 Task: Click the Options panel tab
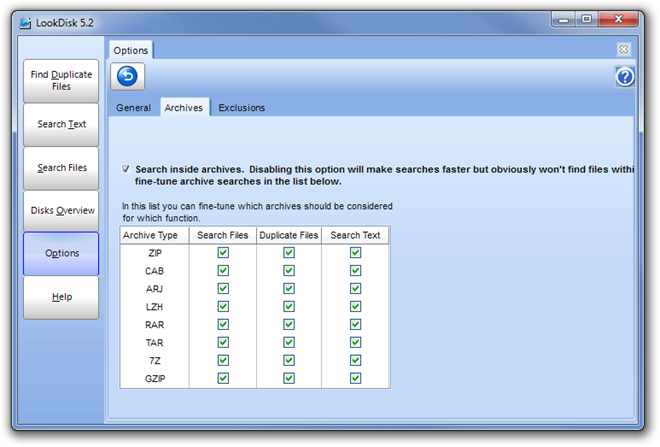pyautogui.click(x=131, y=51)
